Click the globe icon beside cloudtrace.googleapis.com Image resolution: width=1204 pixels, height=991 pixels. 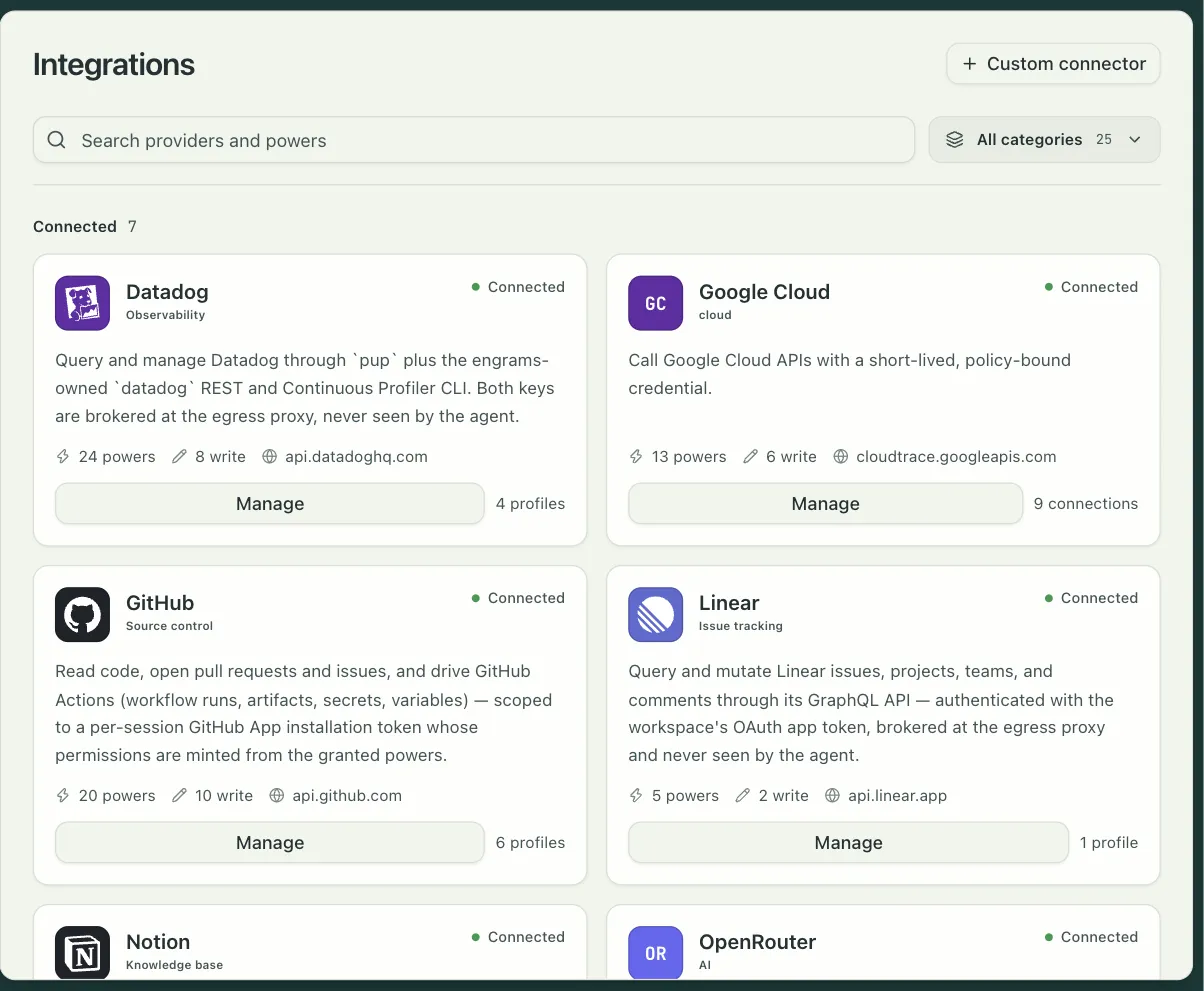coord(841,456)
